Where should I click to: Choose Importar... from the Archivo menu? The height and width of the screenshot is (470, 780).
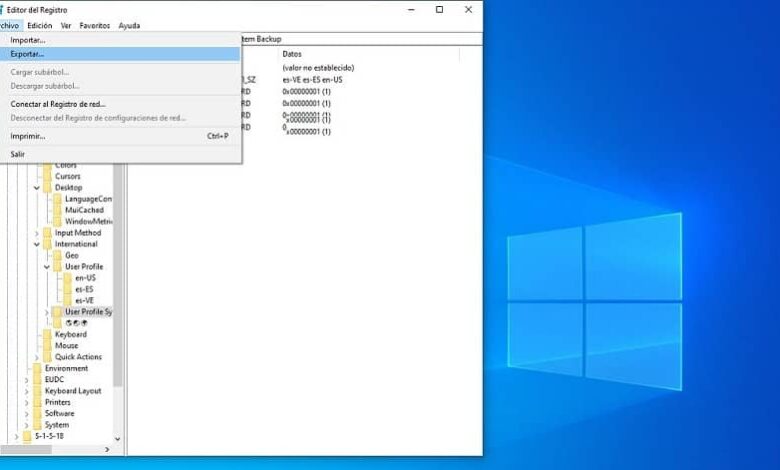[x=120, y=40]
